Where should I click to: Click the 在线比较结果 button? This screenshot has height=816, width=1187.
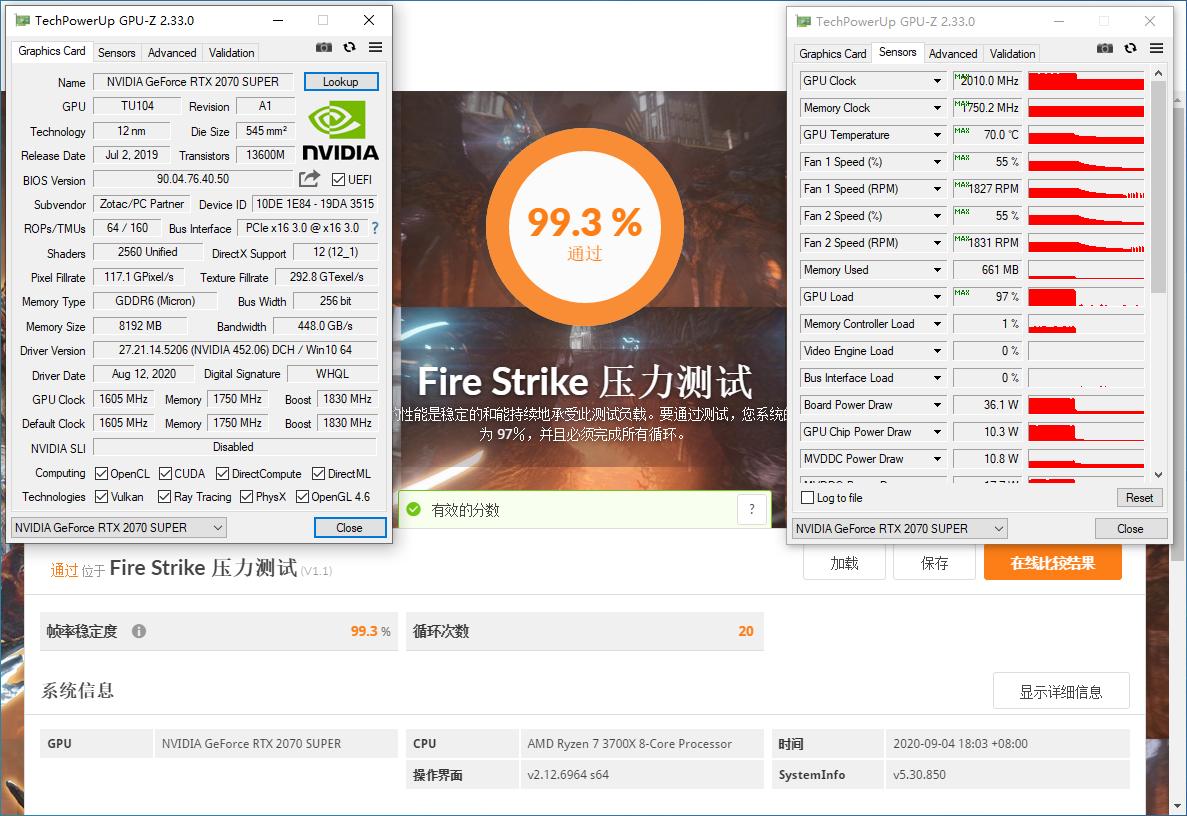1052,563
